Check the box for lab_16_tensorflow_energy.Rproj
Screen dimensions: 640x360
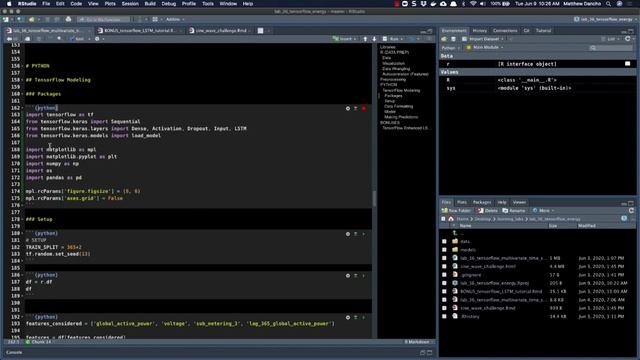coord(444,283)
